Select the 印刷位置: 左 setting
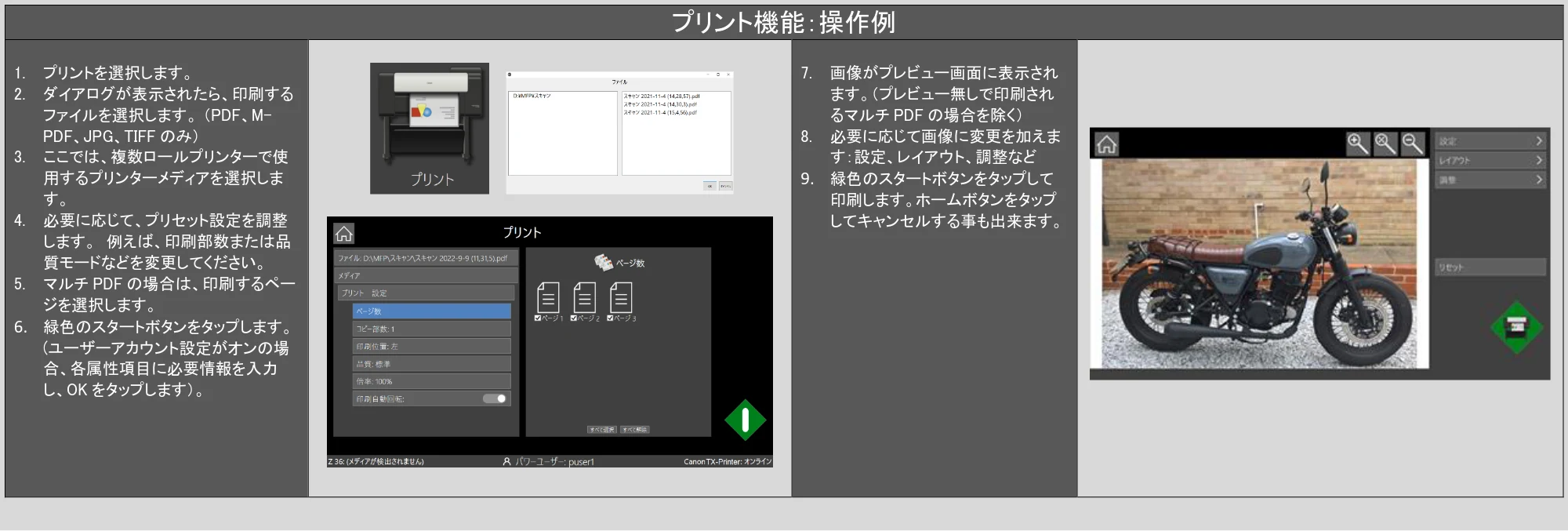 click(x=432, y=346)
